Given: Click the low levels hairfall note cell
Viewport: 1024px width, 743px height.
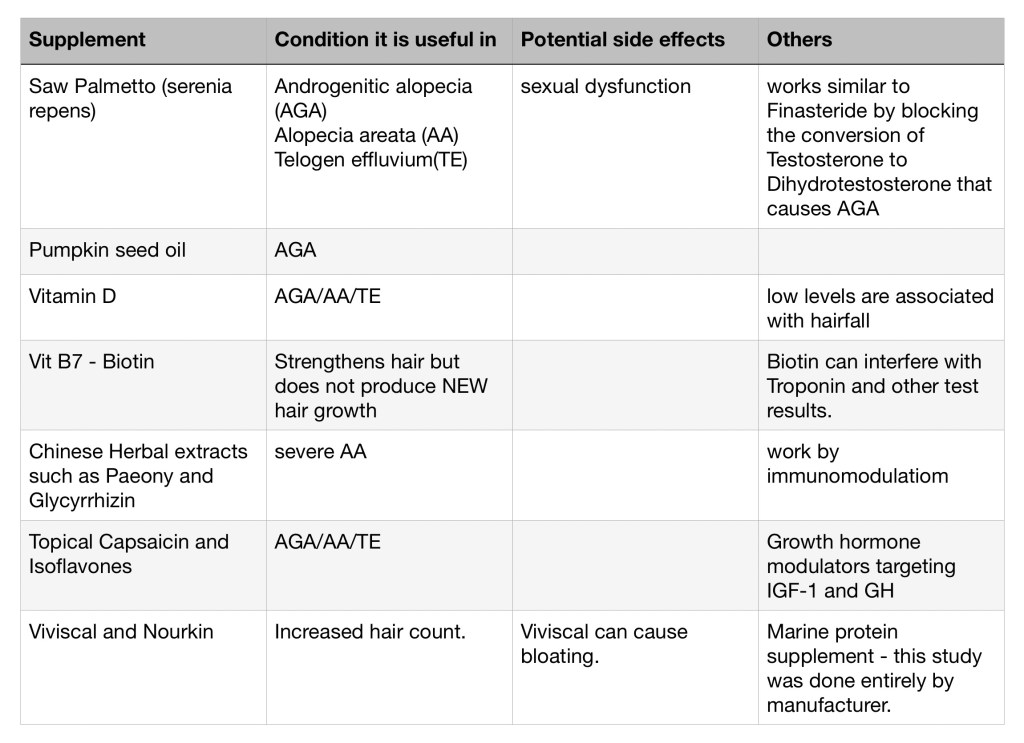Looking at the screenshot, I should click(x=879, y=308).
